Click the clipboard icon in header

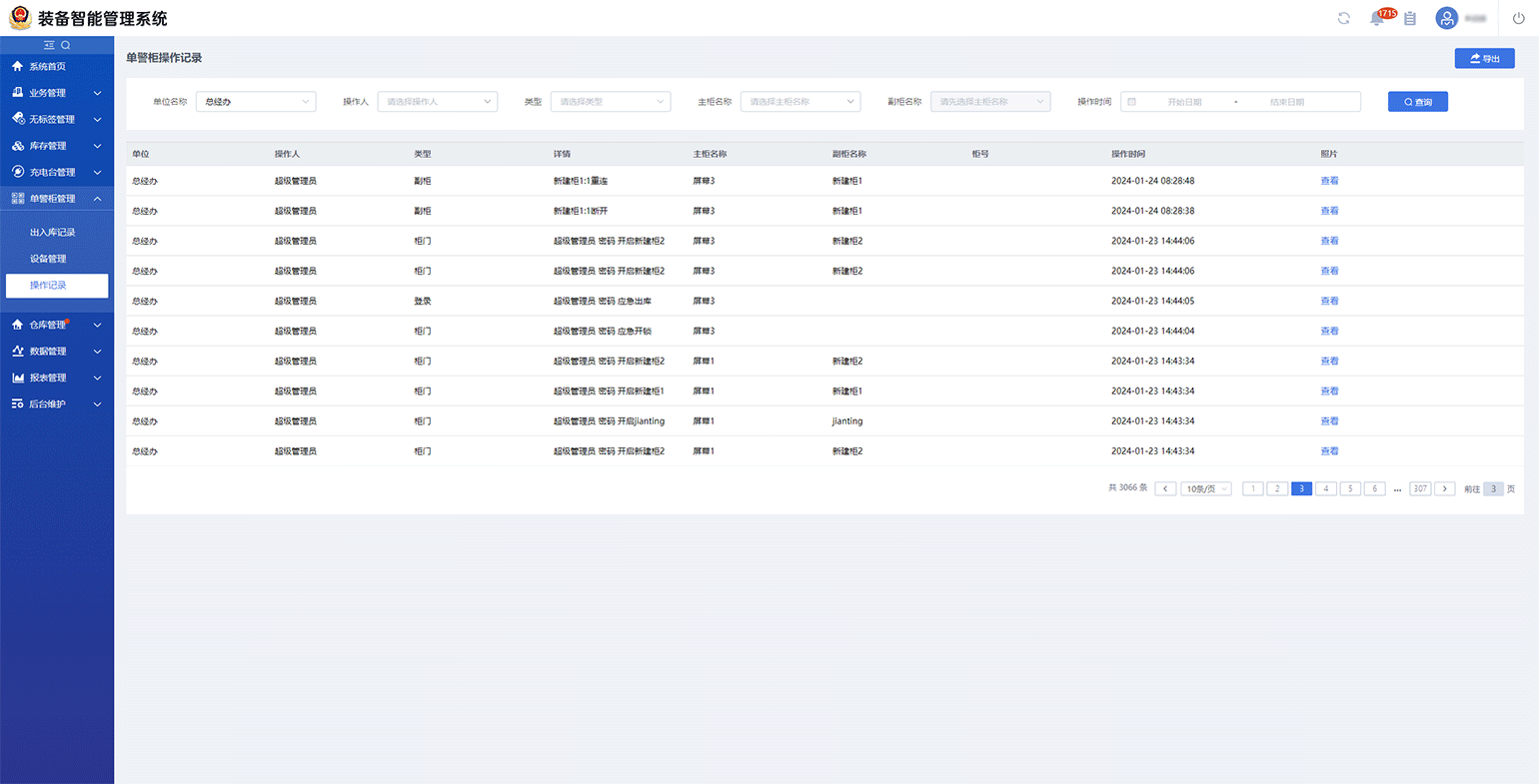(1410, 18)
